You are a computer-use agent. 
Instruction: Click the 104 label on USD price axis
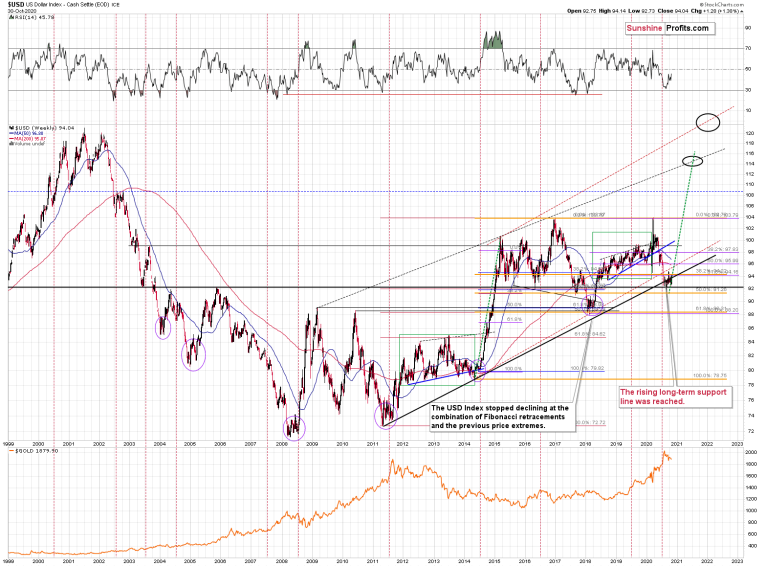(749, 217)
